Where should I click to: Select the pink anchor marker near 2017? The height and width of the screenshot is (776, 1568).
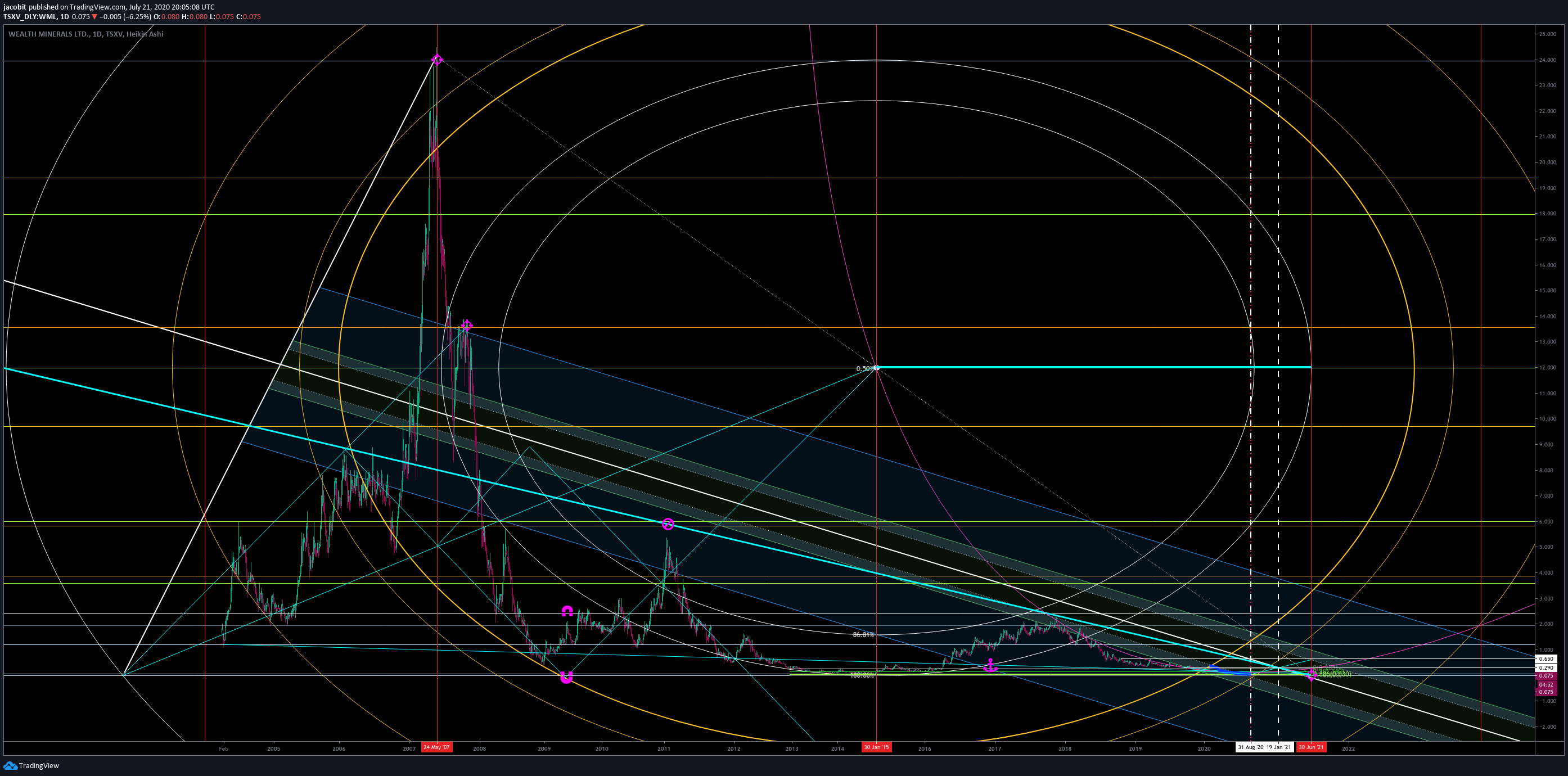point(990,665)
